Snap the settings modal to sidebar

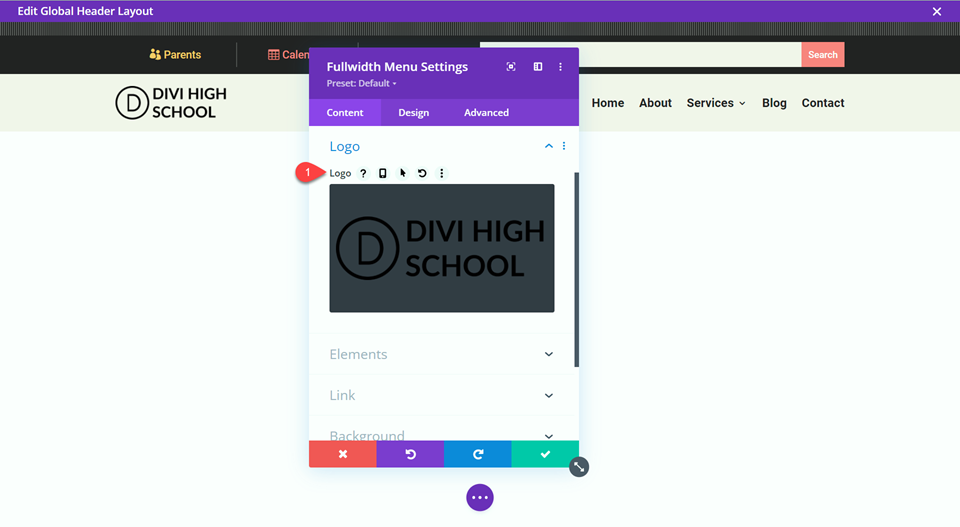coord(538,67)
